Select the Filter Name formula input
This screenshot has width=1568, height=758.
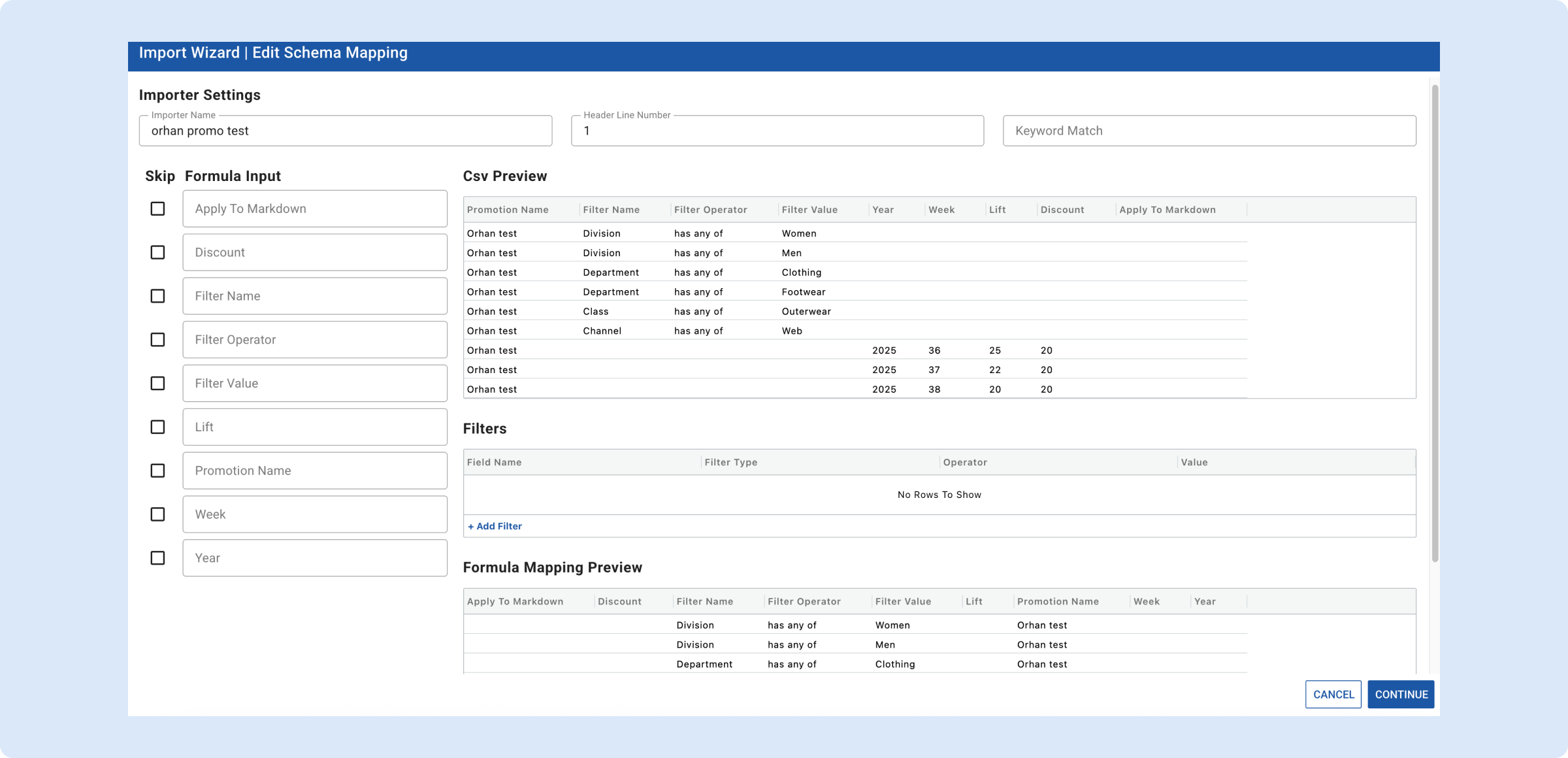coord(315,296)
